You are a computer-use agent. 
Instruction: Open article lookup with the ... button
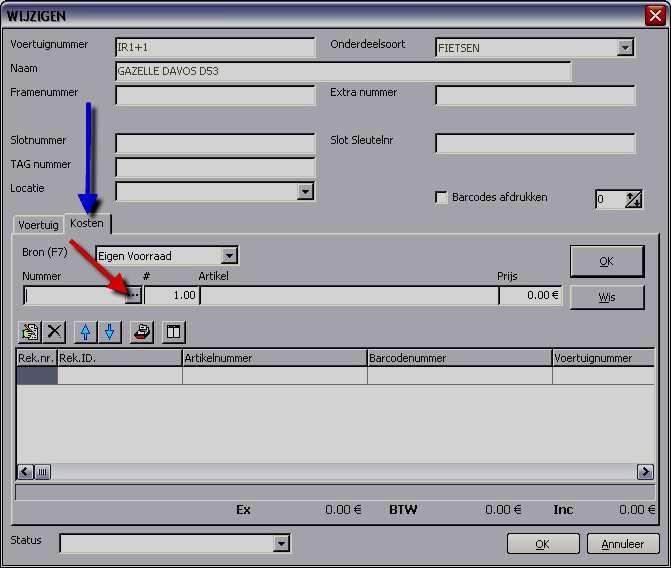(x=133, y=295)
